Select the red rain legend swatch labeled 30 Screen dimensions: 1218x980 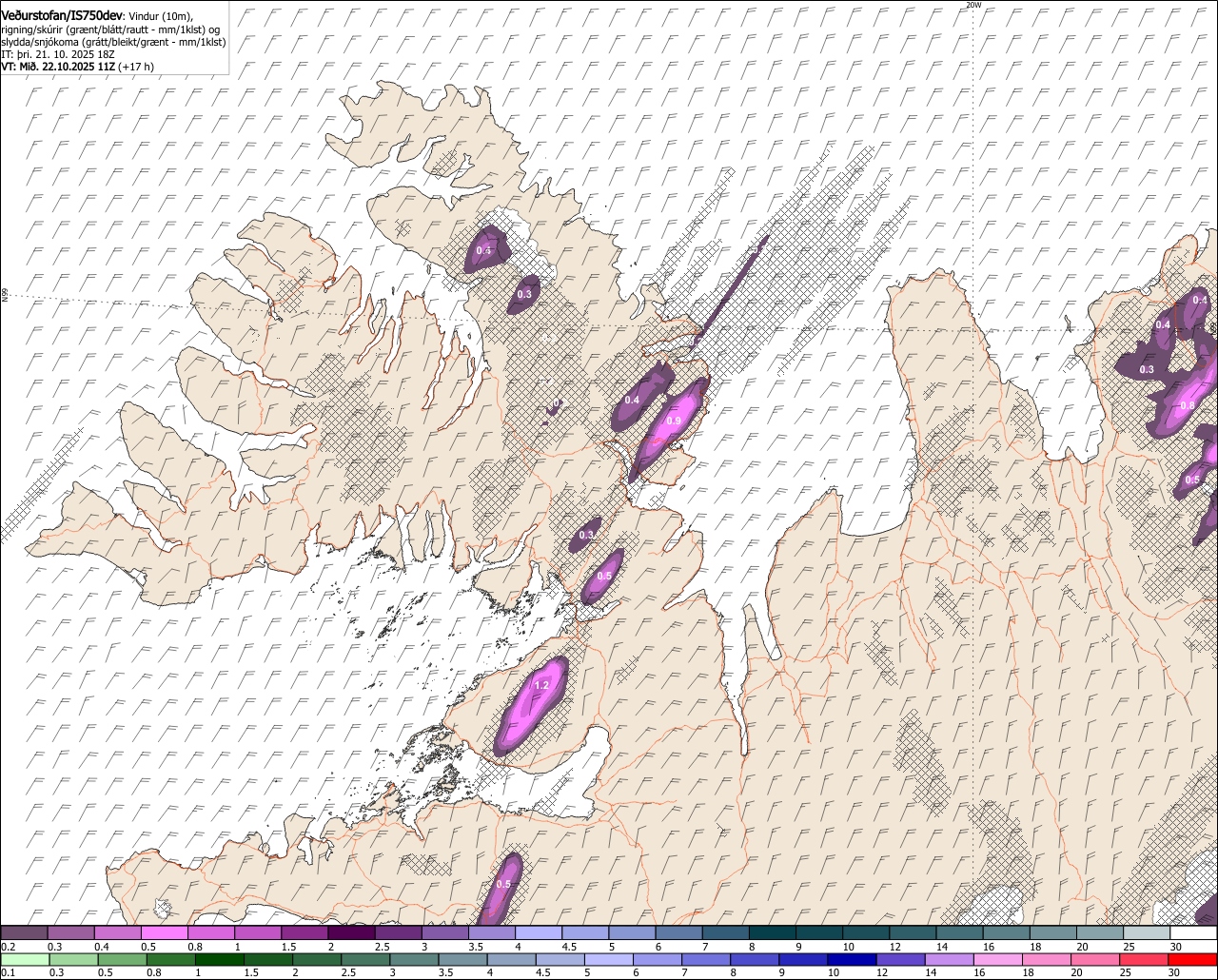point(1193,959)
